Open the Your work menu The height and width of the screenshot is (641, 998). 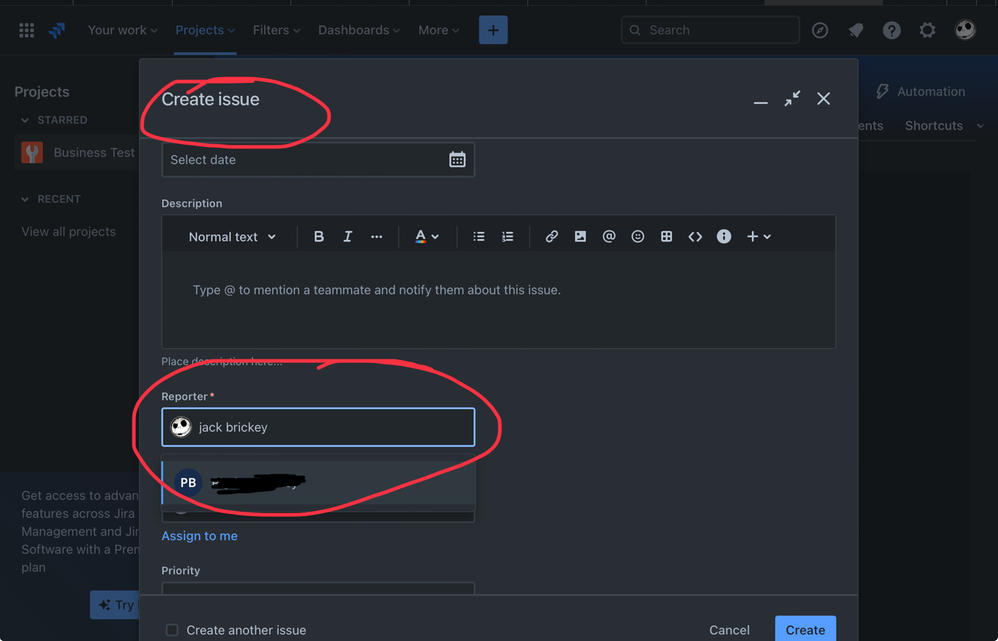pyautogui.click(x=123, y=30)
